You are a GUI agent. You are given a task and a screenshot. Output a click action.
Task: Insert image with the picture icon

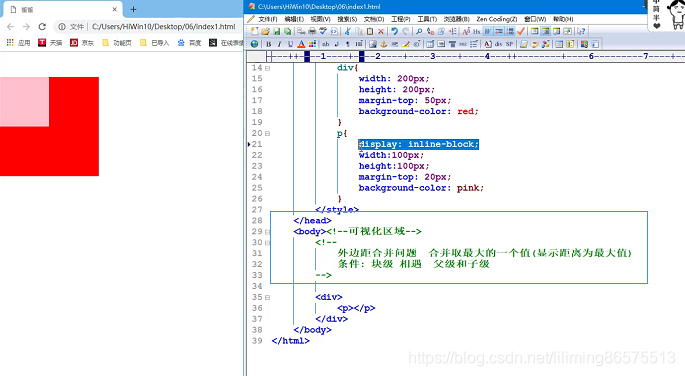(373, 44)
